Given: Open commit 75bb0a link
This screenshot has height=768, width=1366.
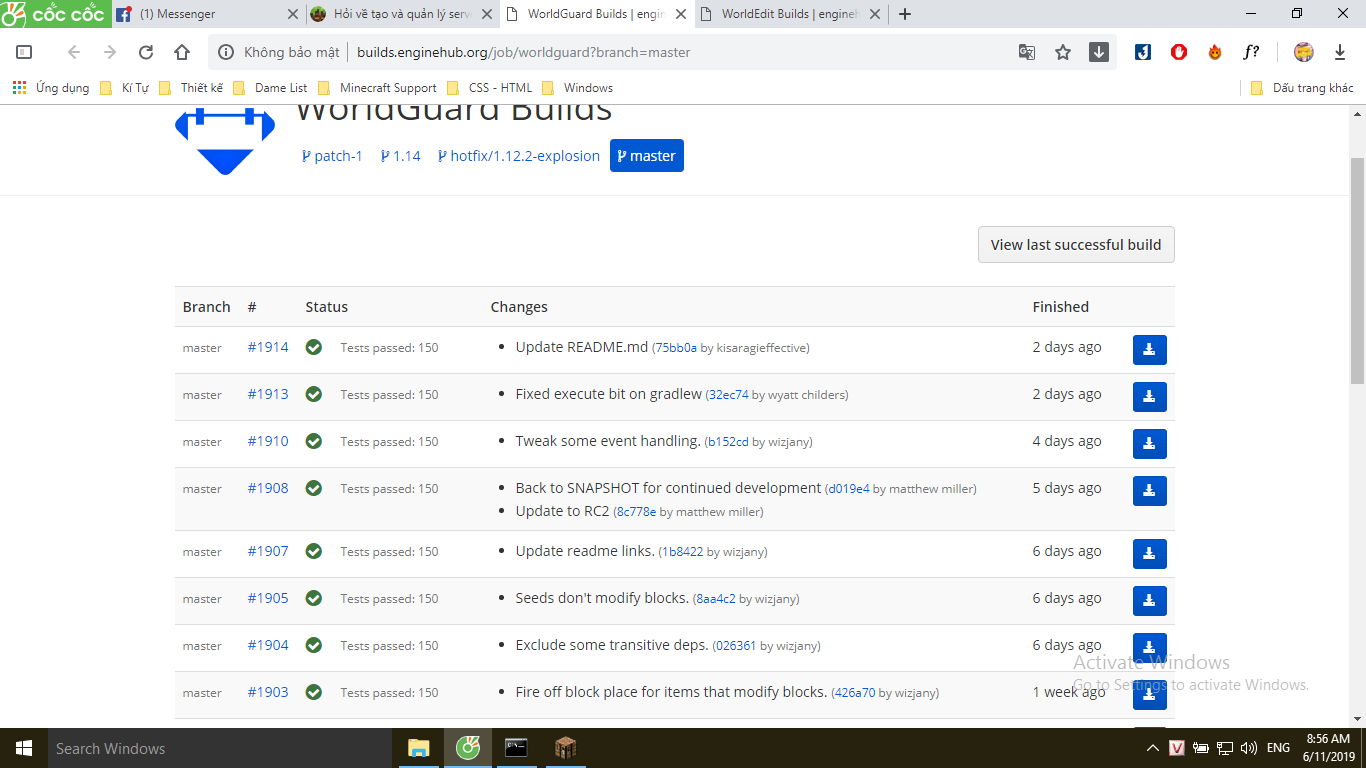Looking at the screenshot, I should pyautogui.click(x=676, y=348).
